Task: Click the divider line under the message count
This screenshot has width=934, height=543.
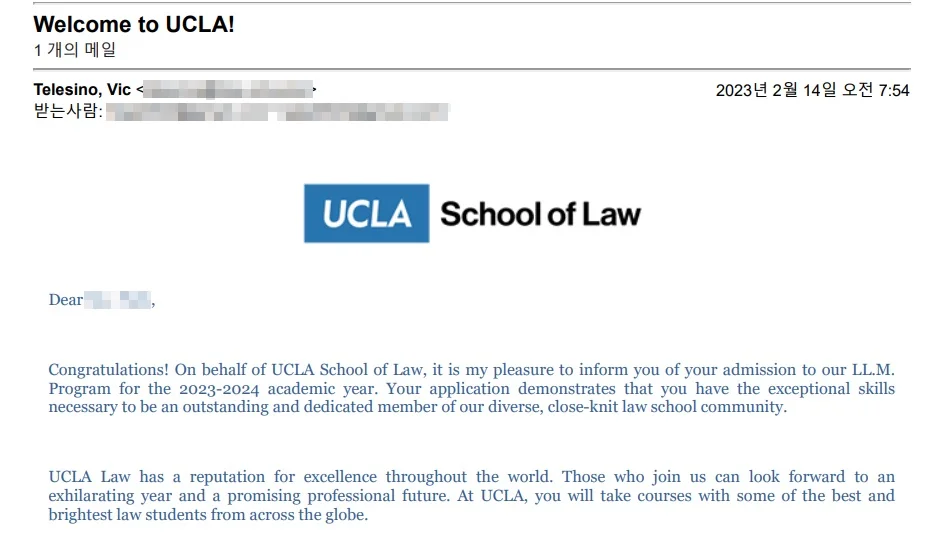Action: pos(472,69)
